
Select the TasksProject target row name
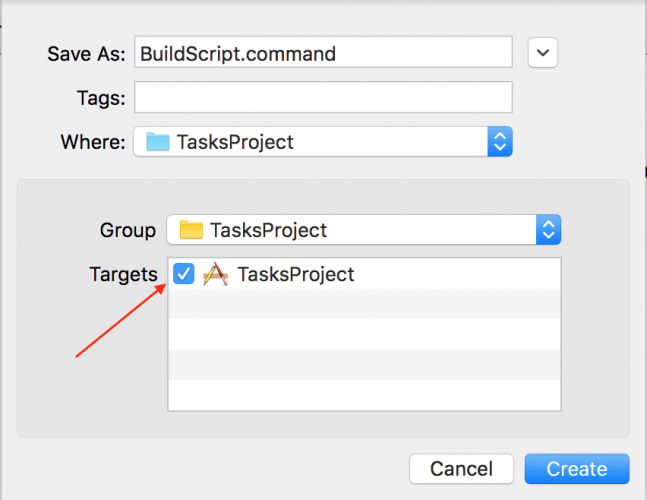coord(296,274)
